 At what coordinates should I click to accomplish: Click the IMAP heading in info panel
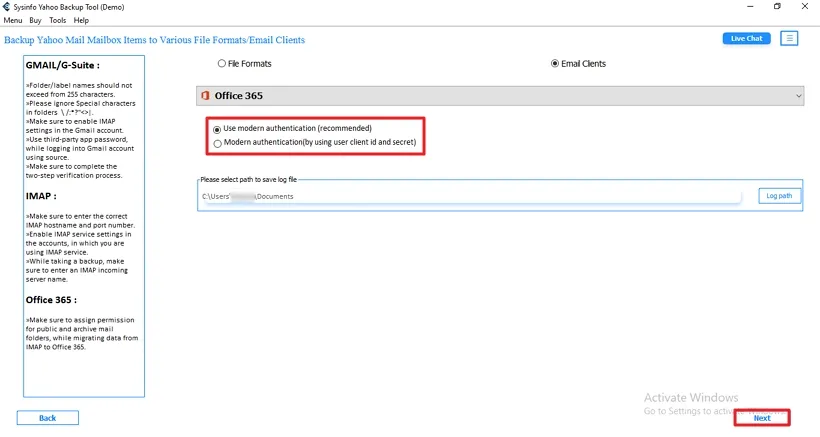pyautogui.click(x=41, y=196)
